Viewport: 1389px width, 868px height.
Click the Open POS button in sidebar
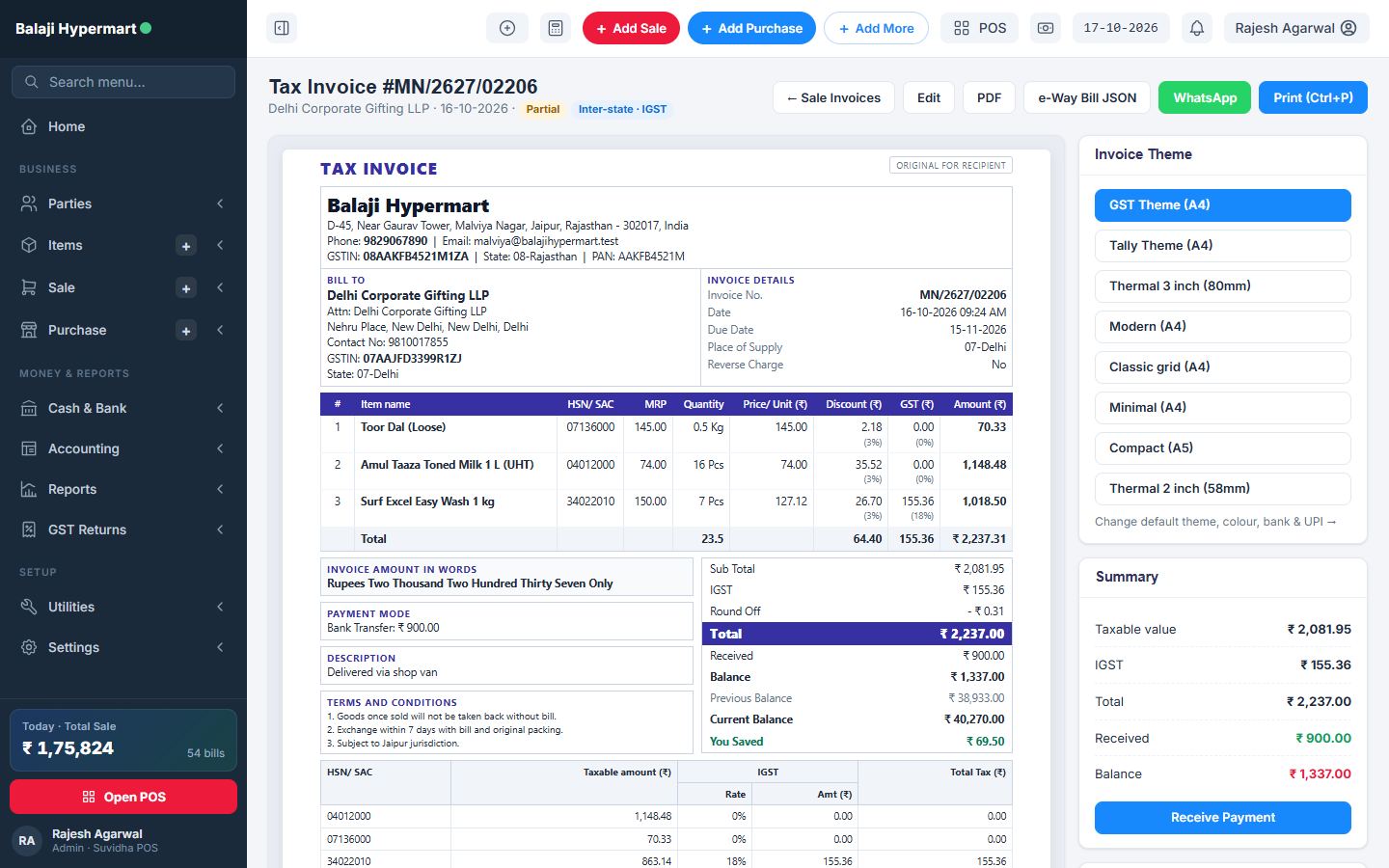click(123, 797)
